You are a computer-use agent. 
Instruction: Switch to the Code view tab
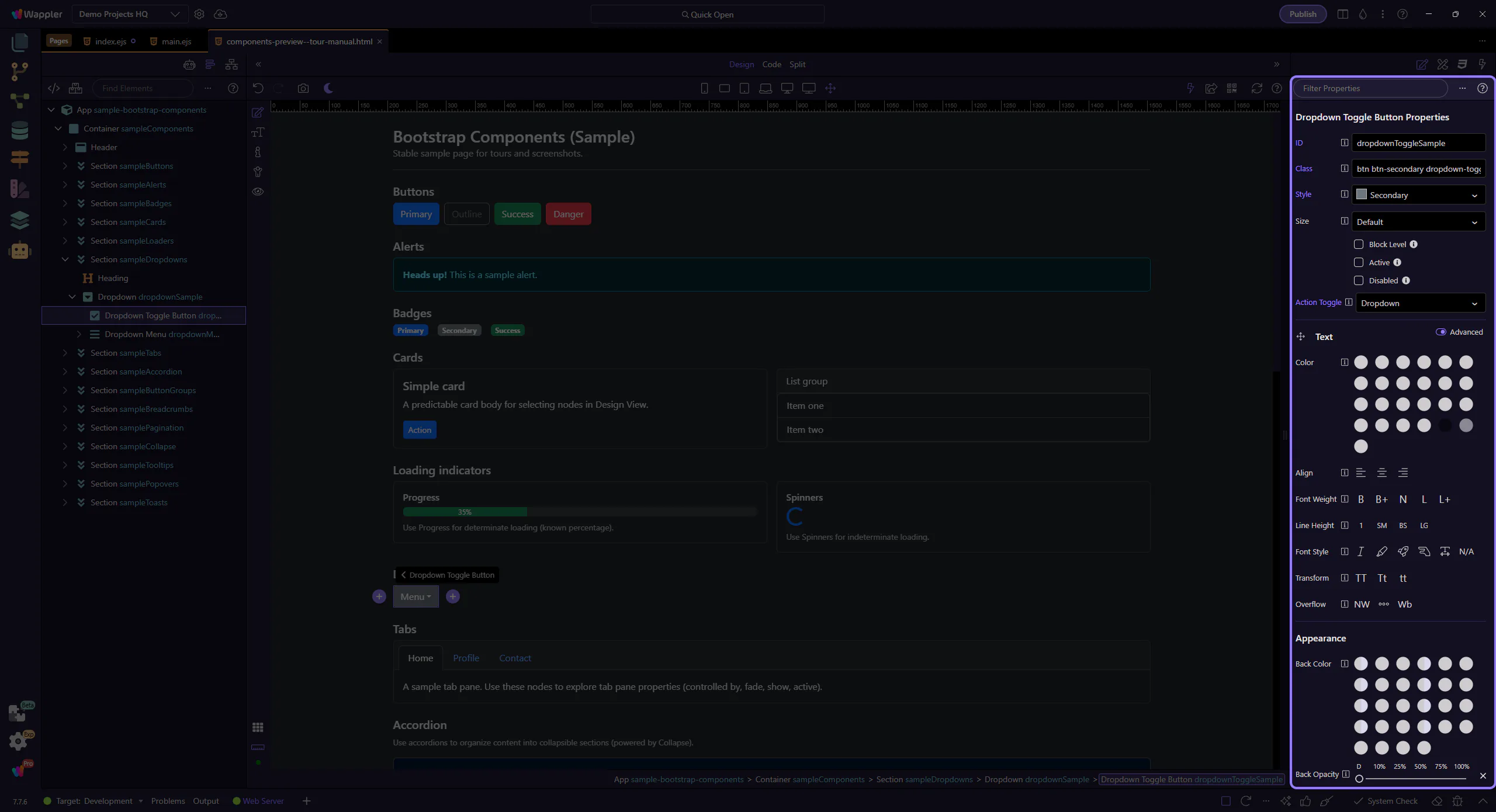pos(771,64)
